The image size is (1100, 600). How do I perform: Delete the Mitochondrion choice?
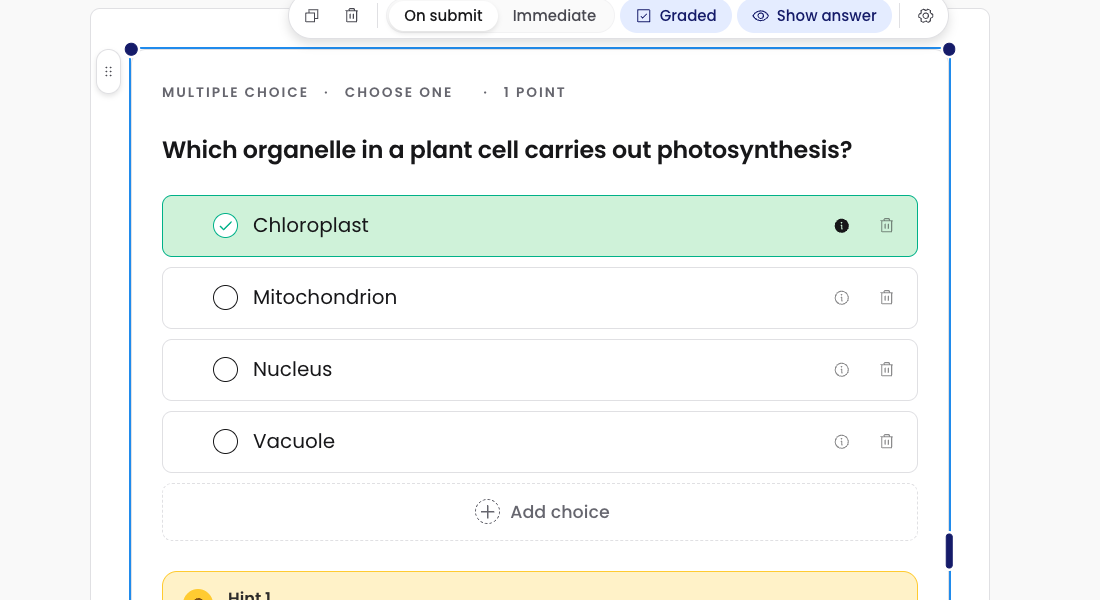click(887, 298)
